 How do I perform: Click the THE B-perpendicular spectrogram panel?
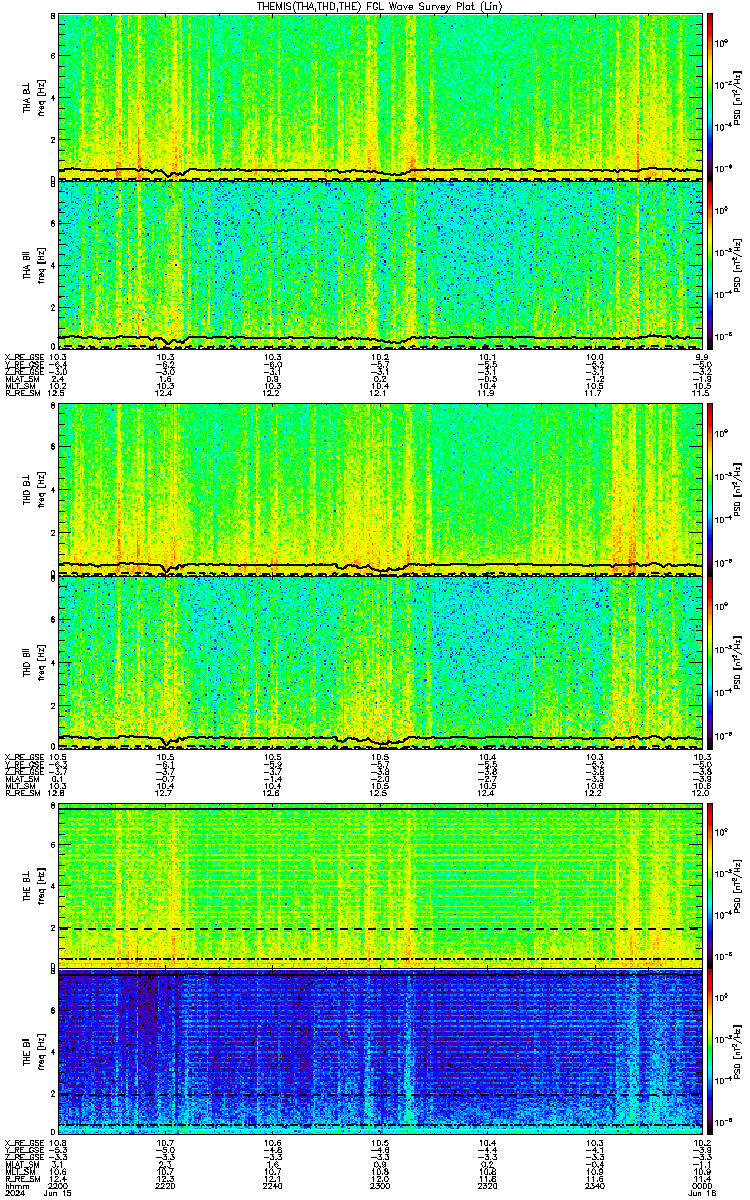tap(379, 886)
